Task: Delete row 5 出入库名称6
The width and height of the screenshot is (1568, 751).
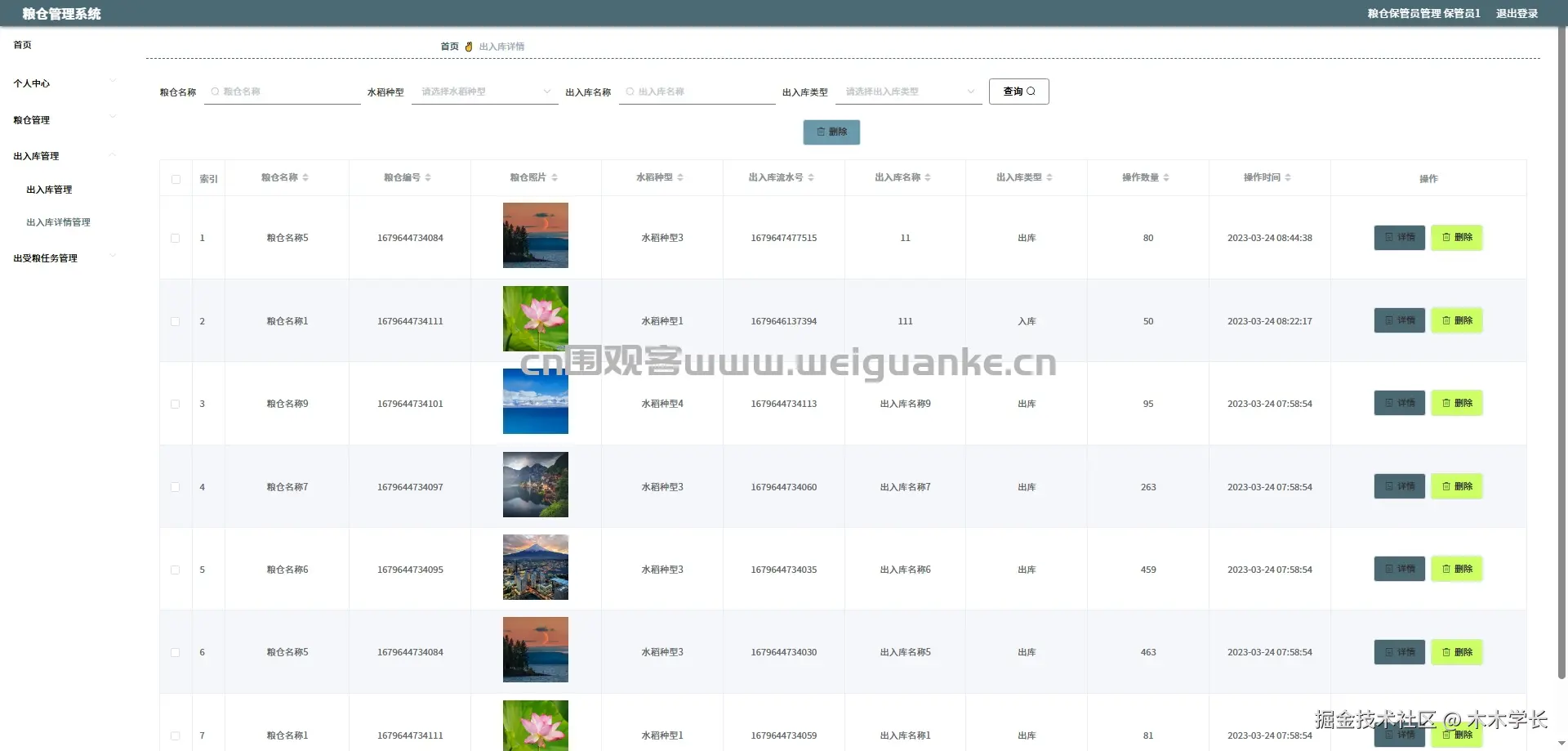Action: [x=1456, y=569]
